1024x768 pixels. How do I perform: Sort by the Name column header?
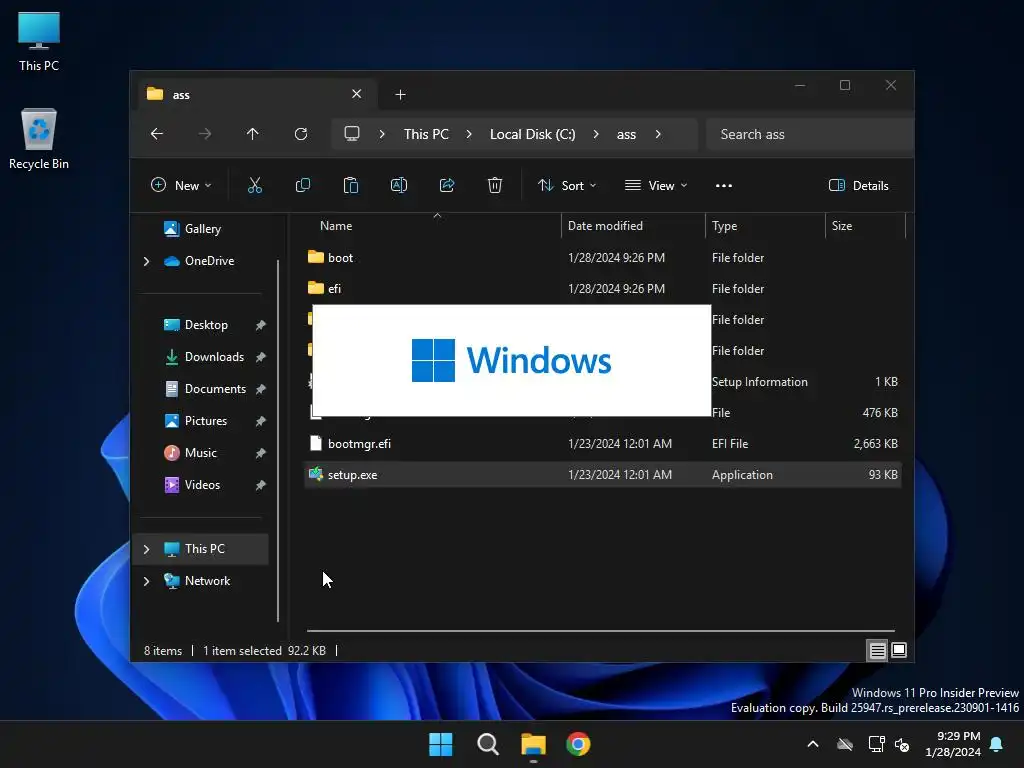click(x=432, y=226)
